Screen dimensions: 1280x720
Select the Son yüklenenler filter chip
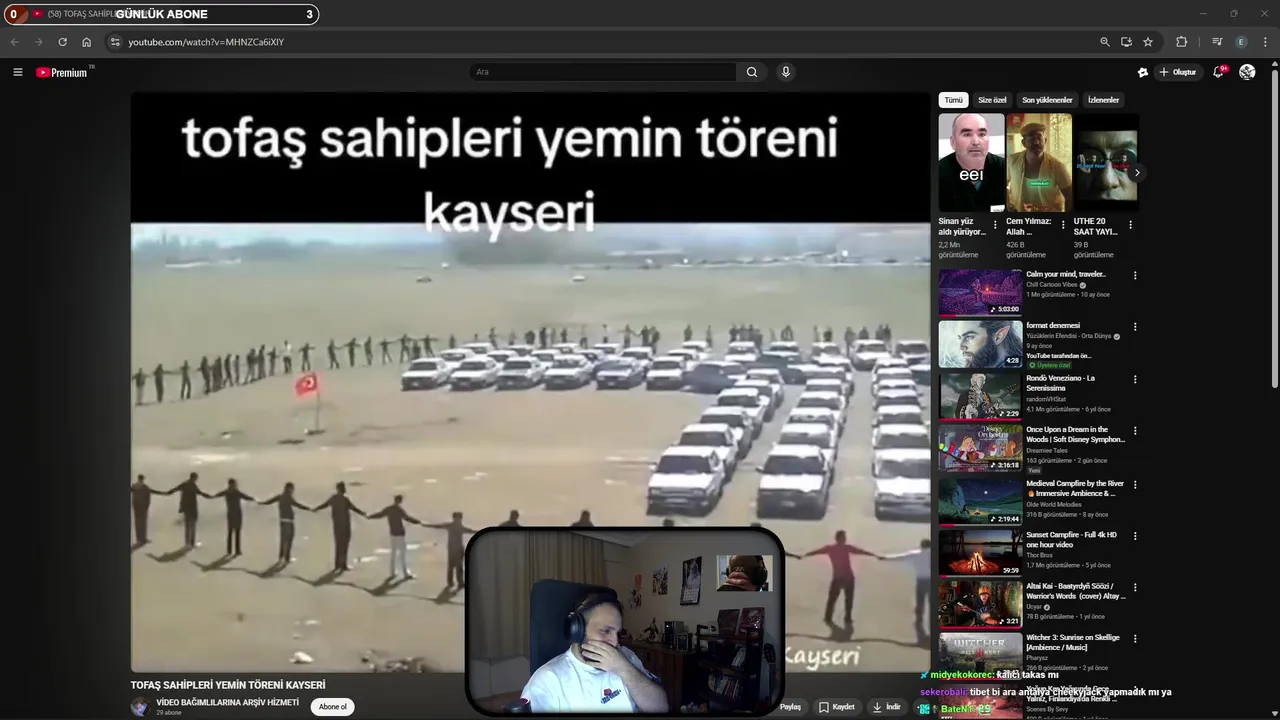tap(1047, 100)
